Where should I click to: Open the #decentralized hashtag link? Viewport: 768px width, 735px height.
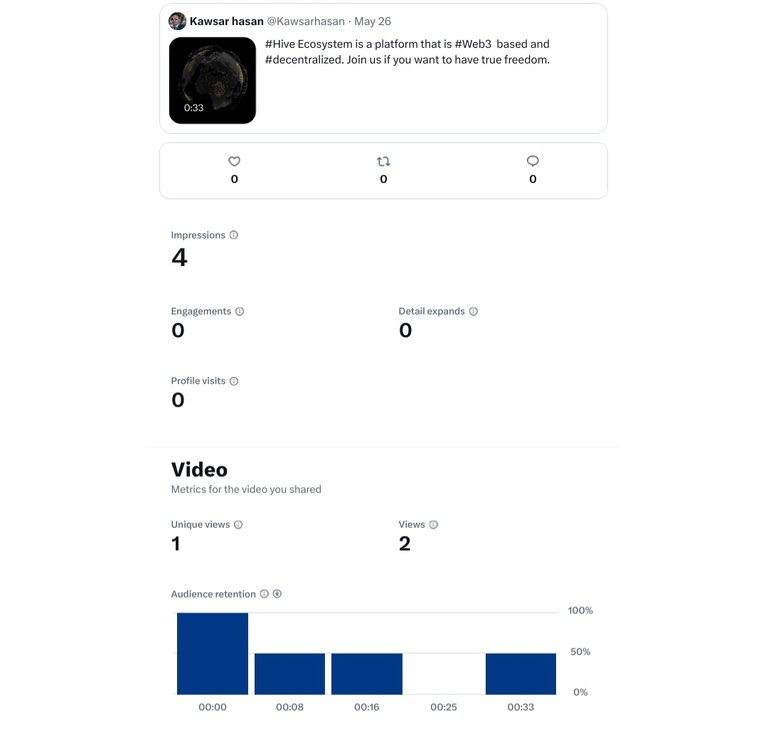[x=304, y=60]
